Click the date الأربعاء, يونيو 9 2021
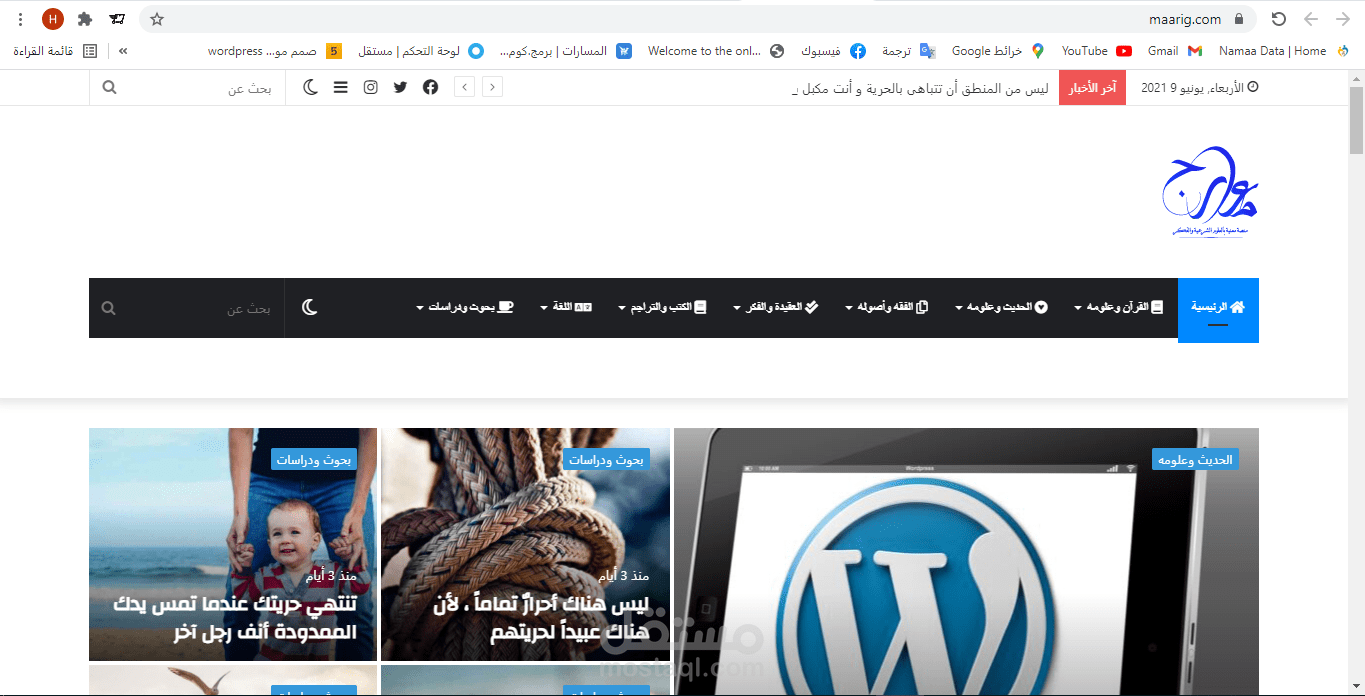This screenshot has height=696, width=1365. [1199, 88]
